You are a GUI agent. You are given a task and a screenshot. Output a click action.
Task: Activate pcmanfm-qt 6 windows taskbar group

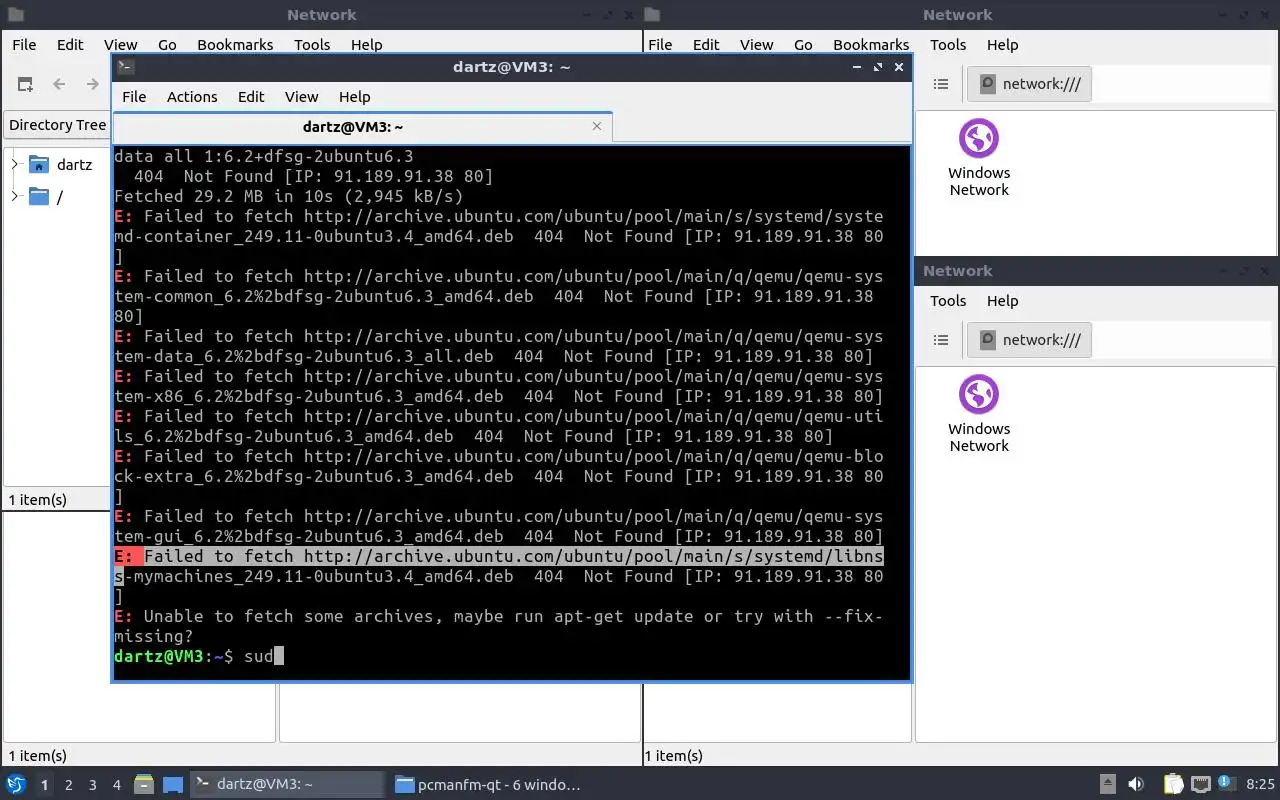click(488, 785)
